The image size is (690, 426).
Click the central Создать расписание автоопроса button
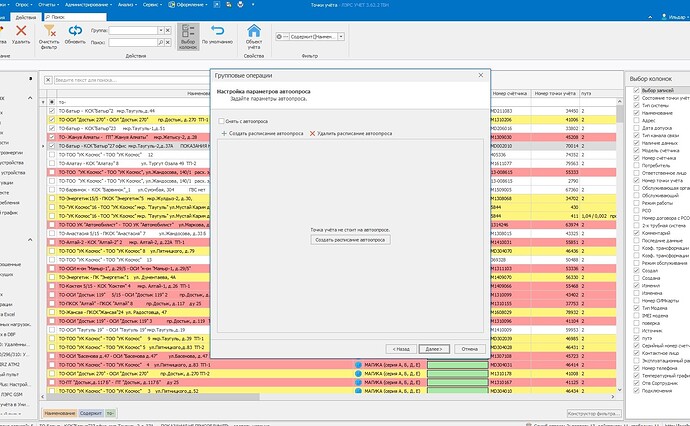(x=350, y=240)
